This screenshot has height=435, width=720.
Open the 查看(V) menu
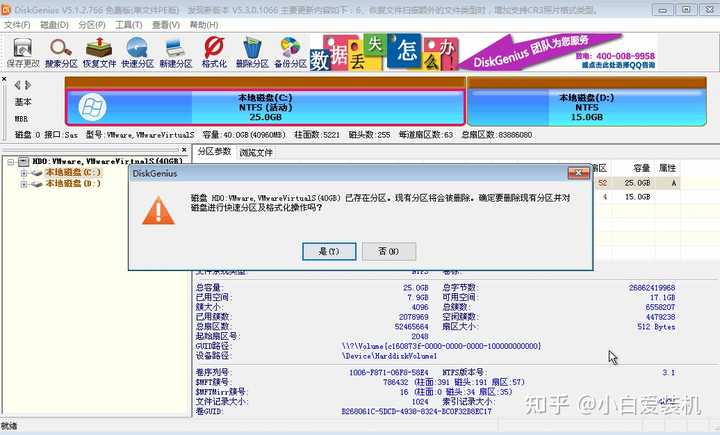pyautogui.click(x=166, y=25)
